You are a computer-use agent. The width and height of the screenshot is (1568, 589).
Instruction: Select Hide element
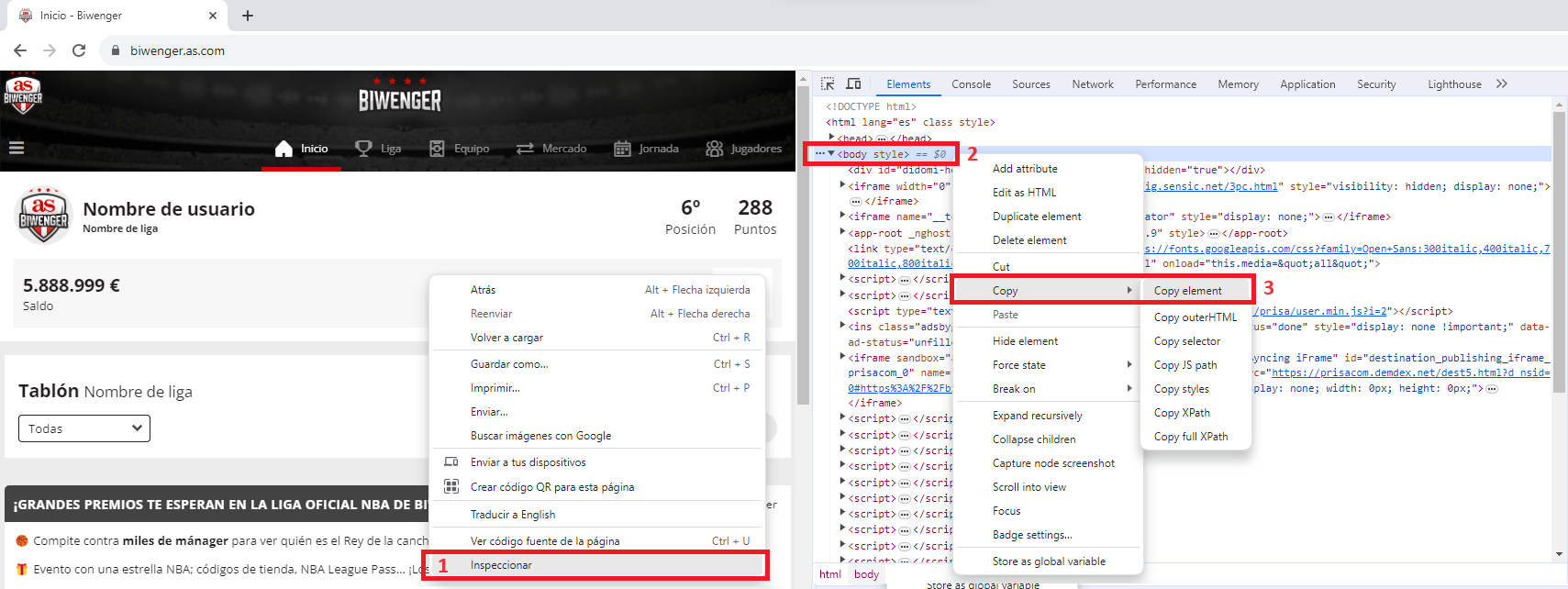(1048, 341)
